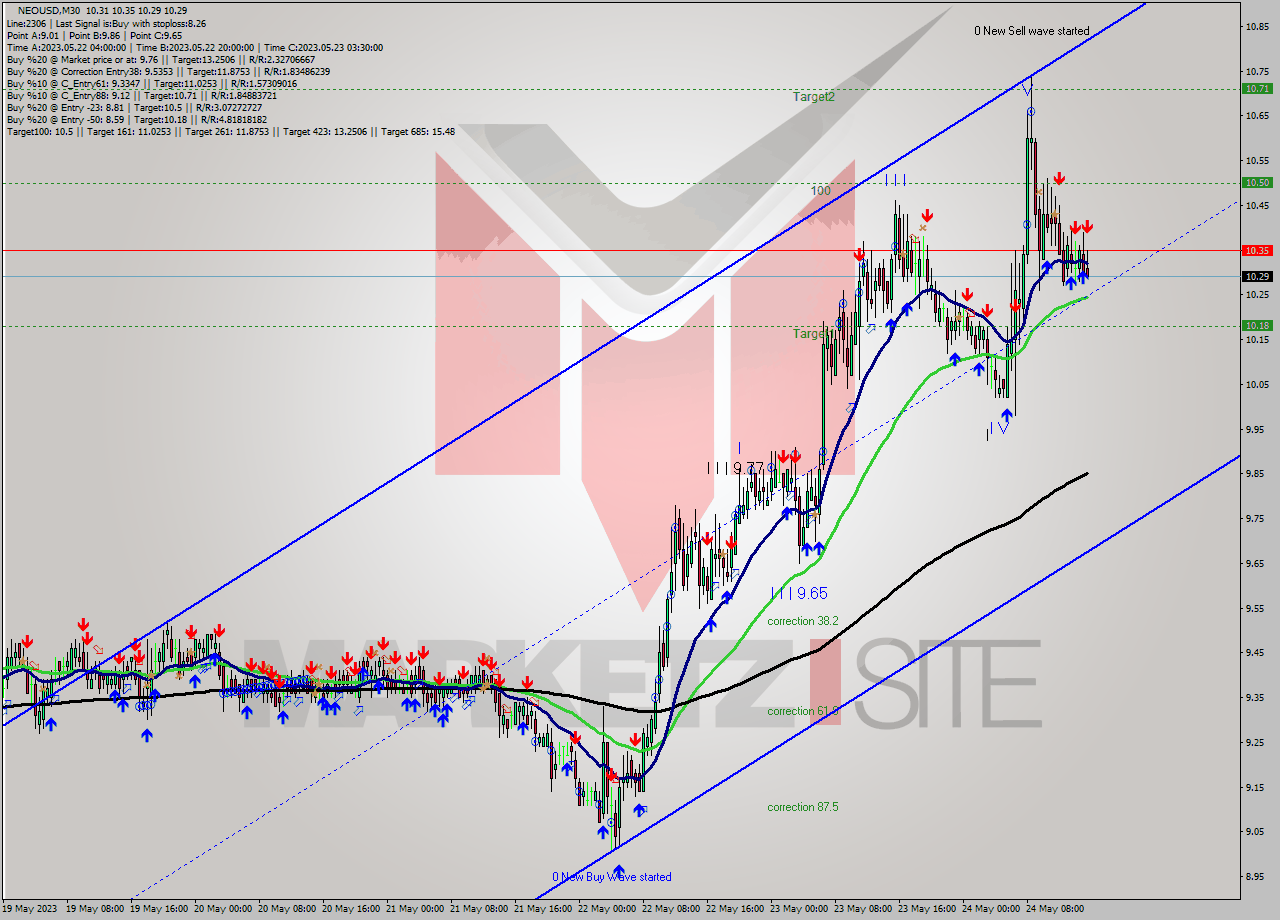Click the green 10.50 price tag
This screenshot has width=1280, height=920.
point(1257,182)
